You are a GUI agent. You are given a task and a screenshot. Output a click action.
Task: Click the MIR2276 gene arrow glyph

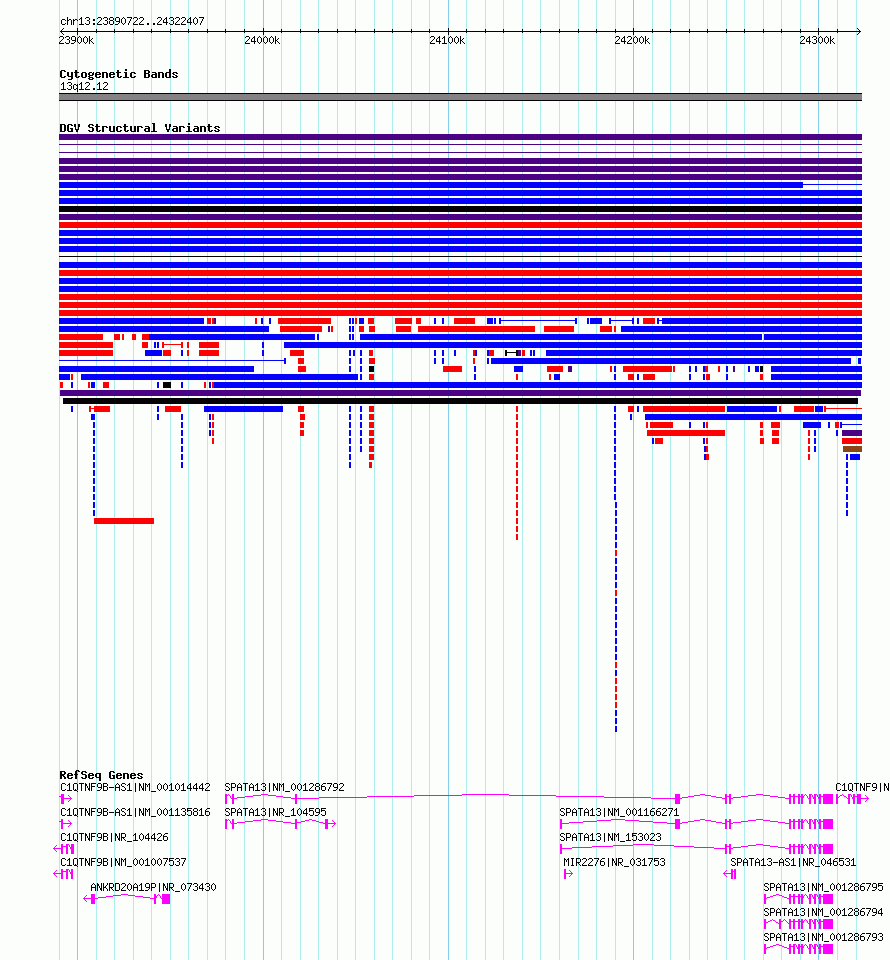(x=568, y=874)
